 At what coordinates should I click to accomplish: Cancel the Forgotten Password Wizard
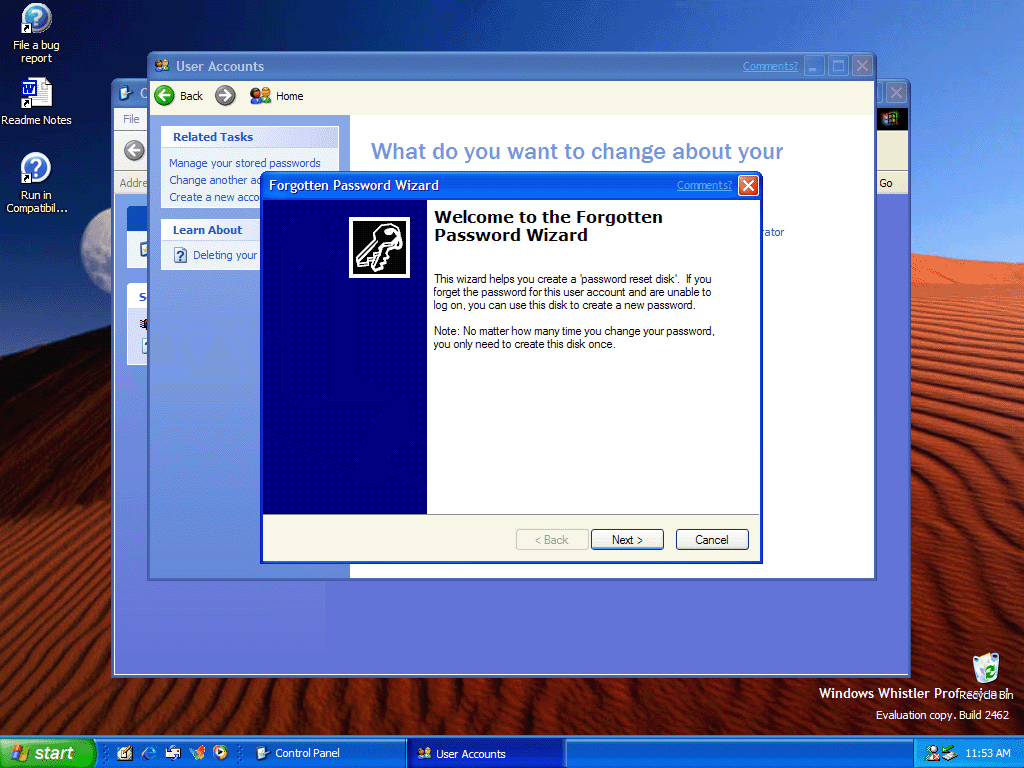pos(712,539)
